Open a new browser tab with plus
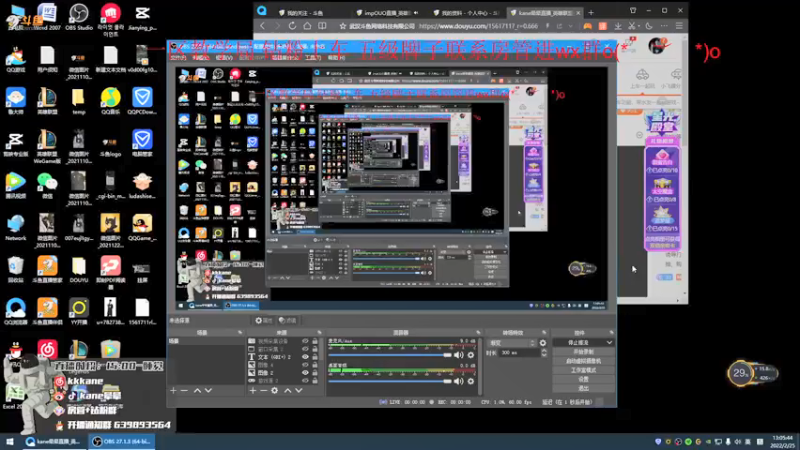The image size is (800, 450). (591, 12)
